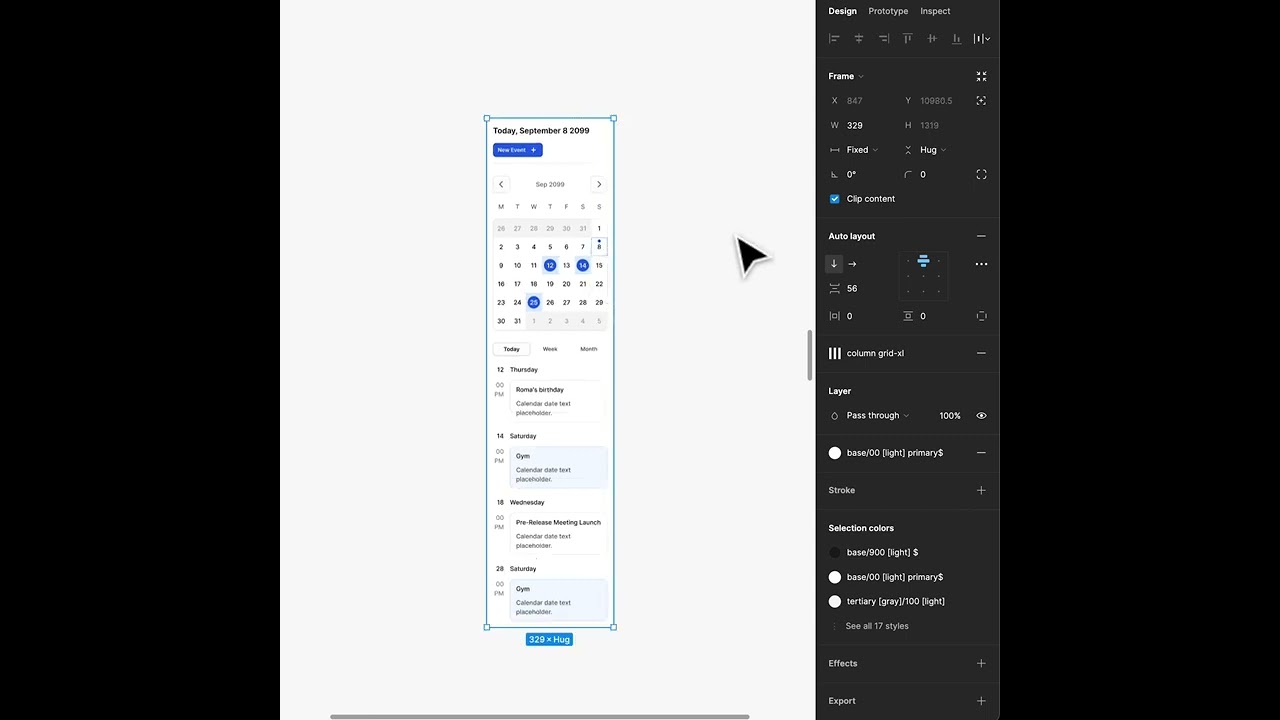Screen dimensions: 1280x720
Task: Click tertiary [gray]/100 [light] color swatch
Action: pos(835,601)
